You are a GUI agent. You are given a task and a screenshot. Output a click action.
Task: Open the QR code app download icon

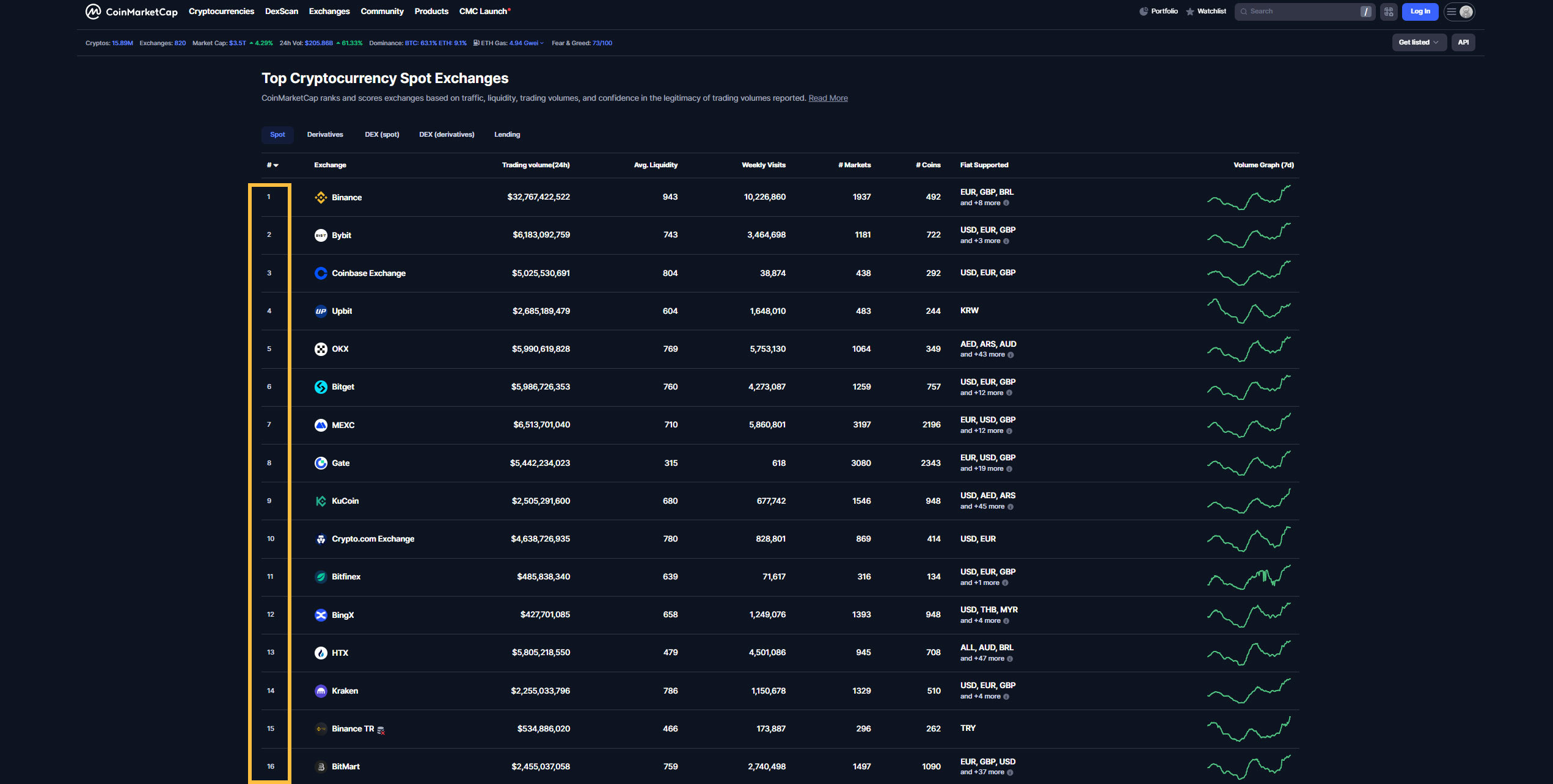tap(1389, 12)
